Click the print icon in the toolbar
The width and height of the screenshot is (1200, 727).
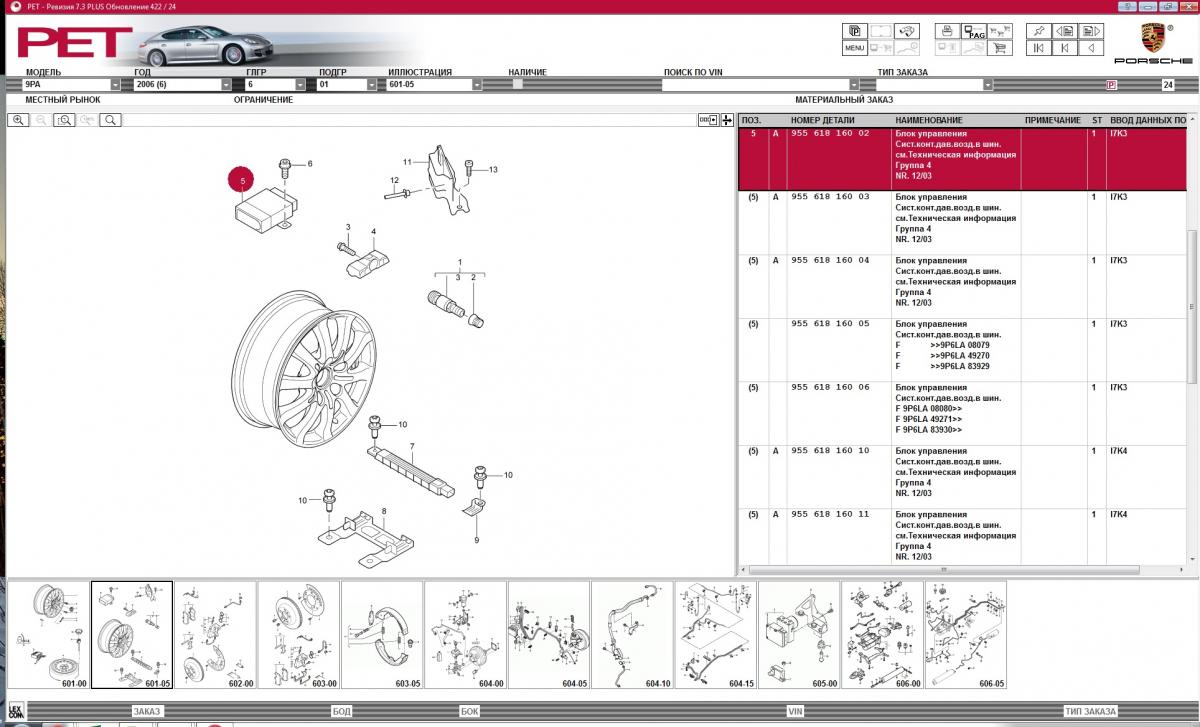pos(945,31)
